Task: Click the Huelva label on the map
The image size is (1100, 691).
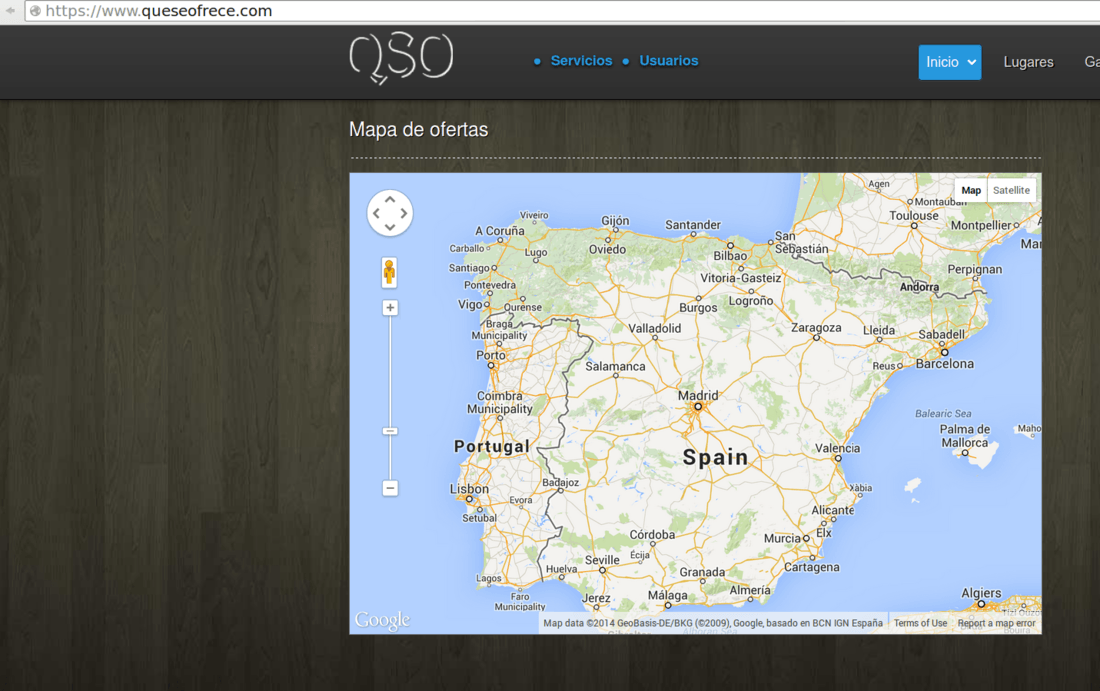Action: [561, 569]
